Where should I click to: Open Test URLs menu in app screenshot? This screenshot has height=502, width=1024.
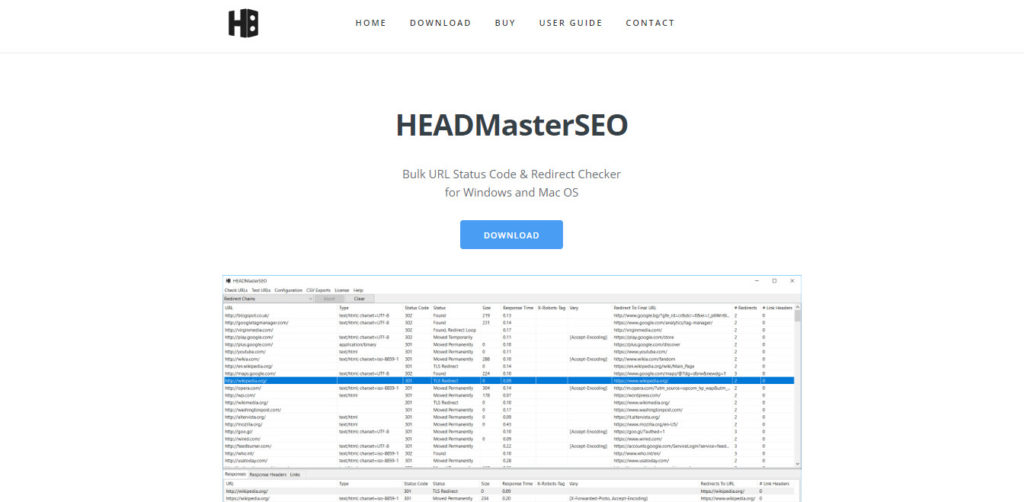261,290
